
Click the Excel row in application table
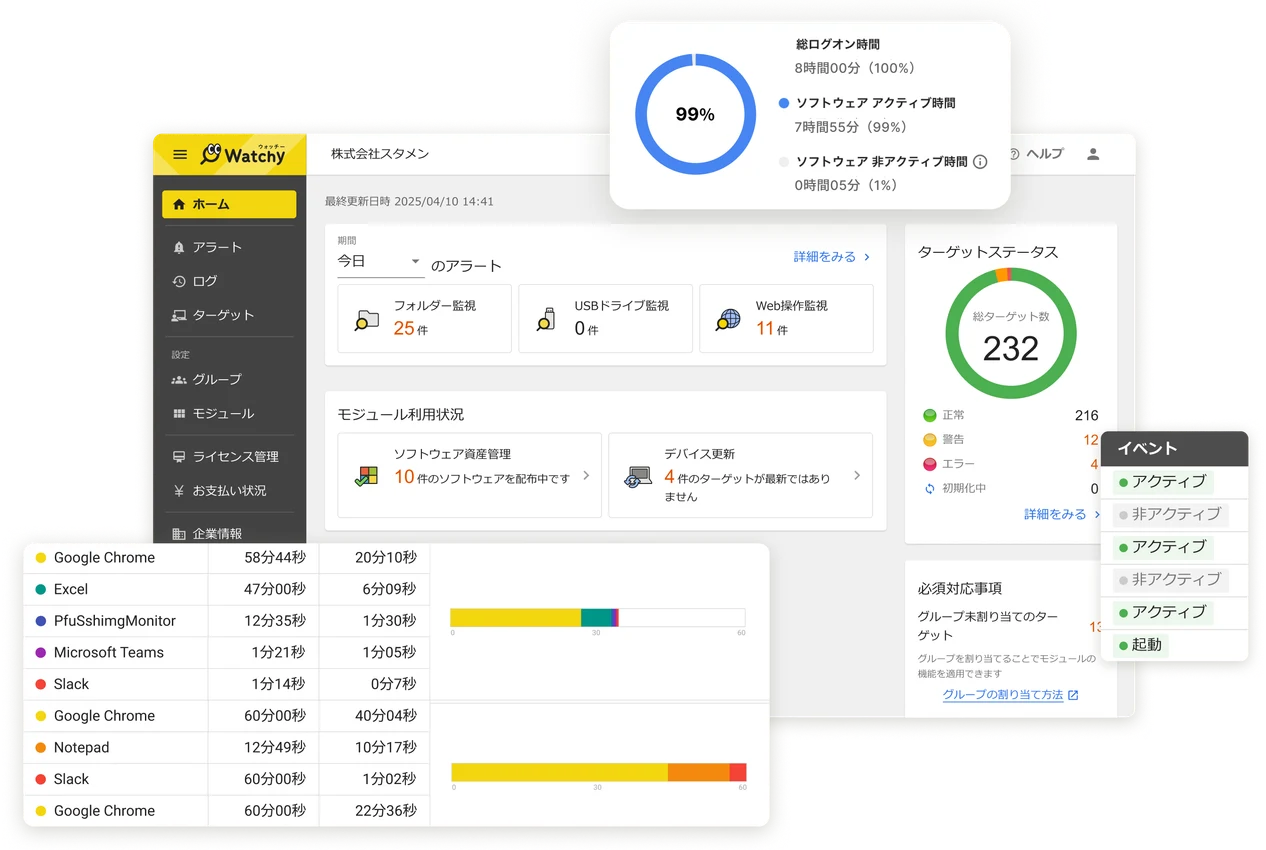(226, 589)
